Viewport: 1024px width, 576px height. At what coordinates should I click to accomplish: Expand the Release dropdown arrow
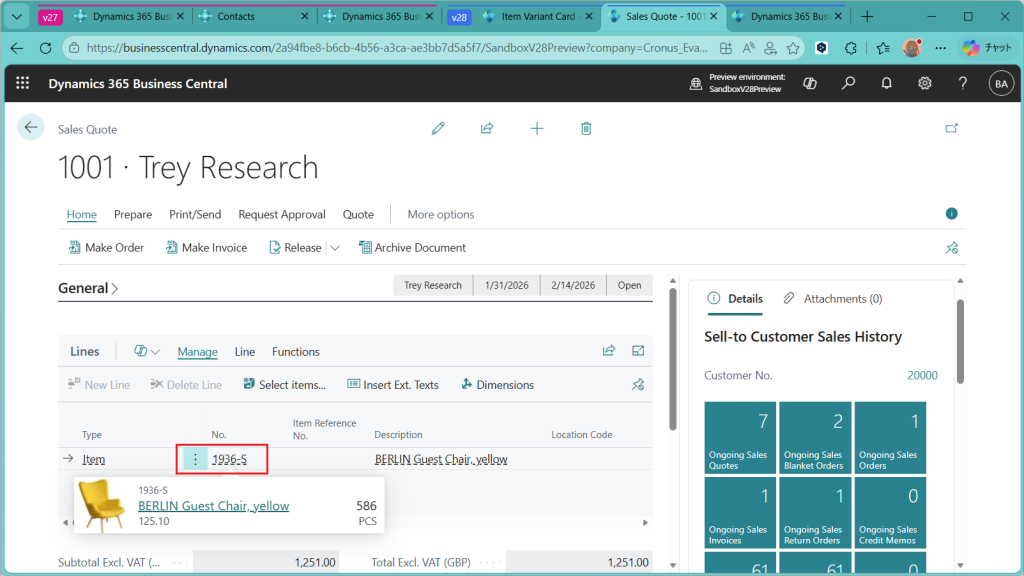(335, 248)
